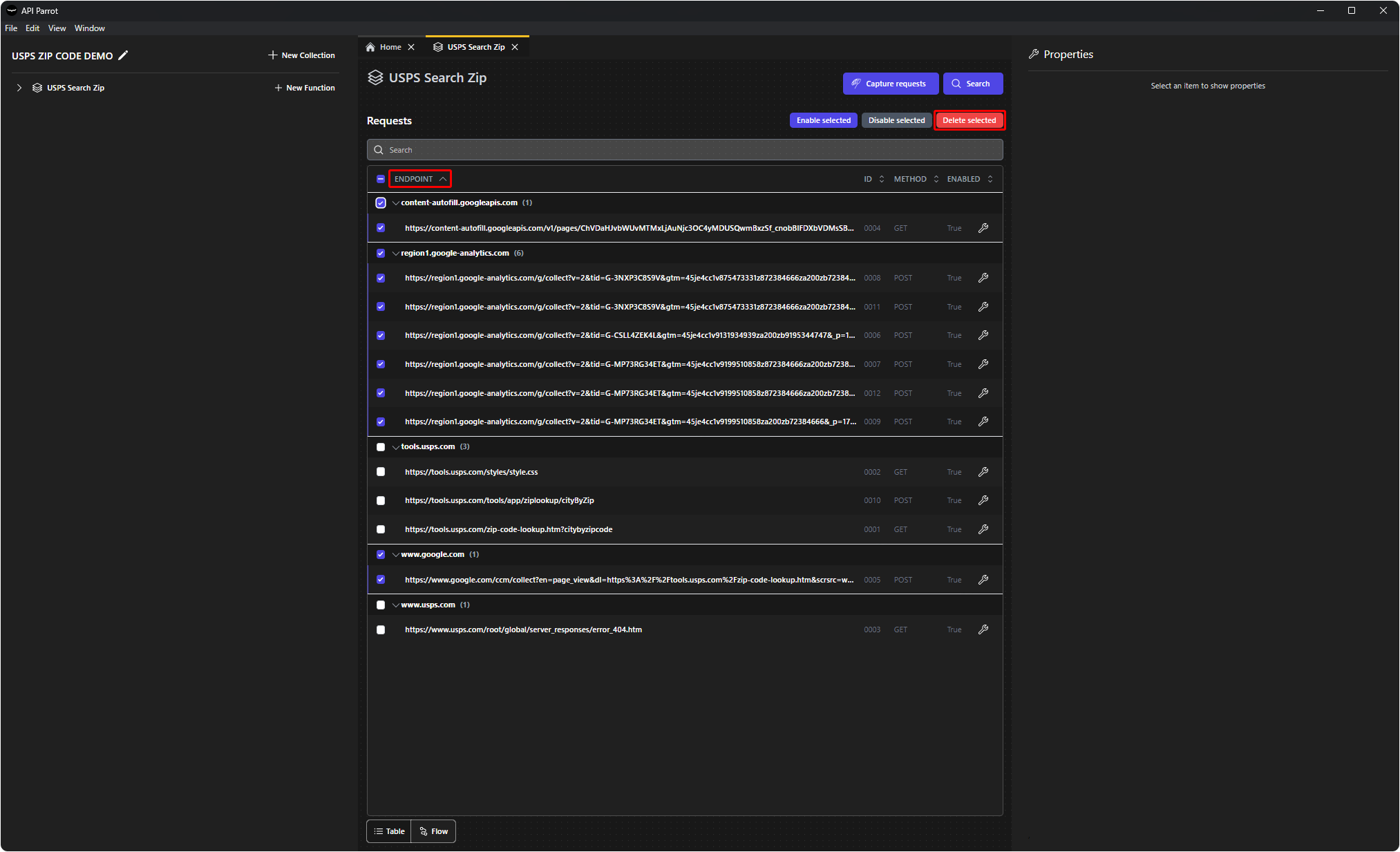Open wrench for style.css request

pos(983,472)
